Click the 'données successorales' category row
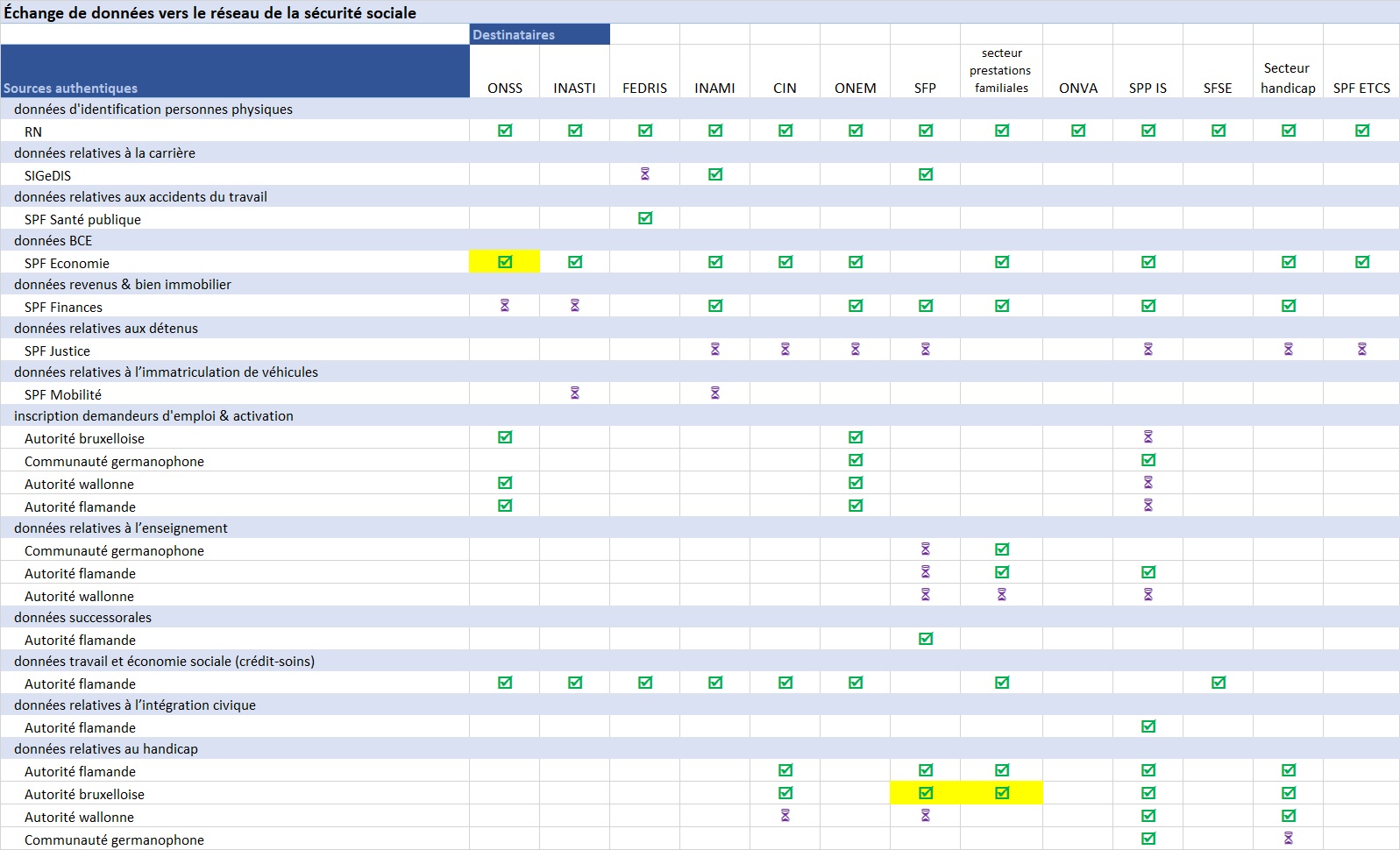The height and width of the screenshot is (850, 1400). [83, 618]
